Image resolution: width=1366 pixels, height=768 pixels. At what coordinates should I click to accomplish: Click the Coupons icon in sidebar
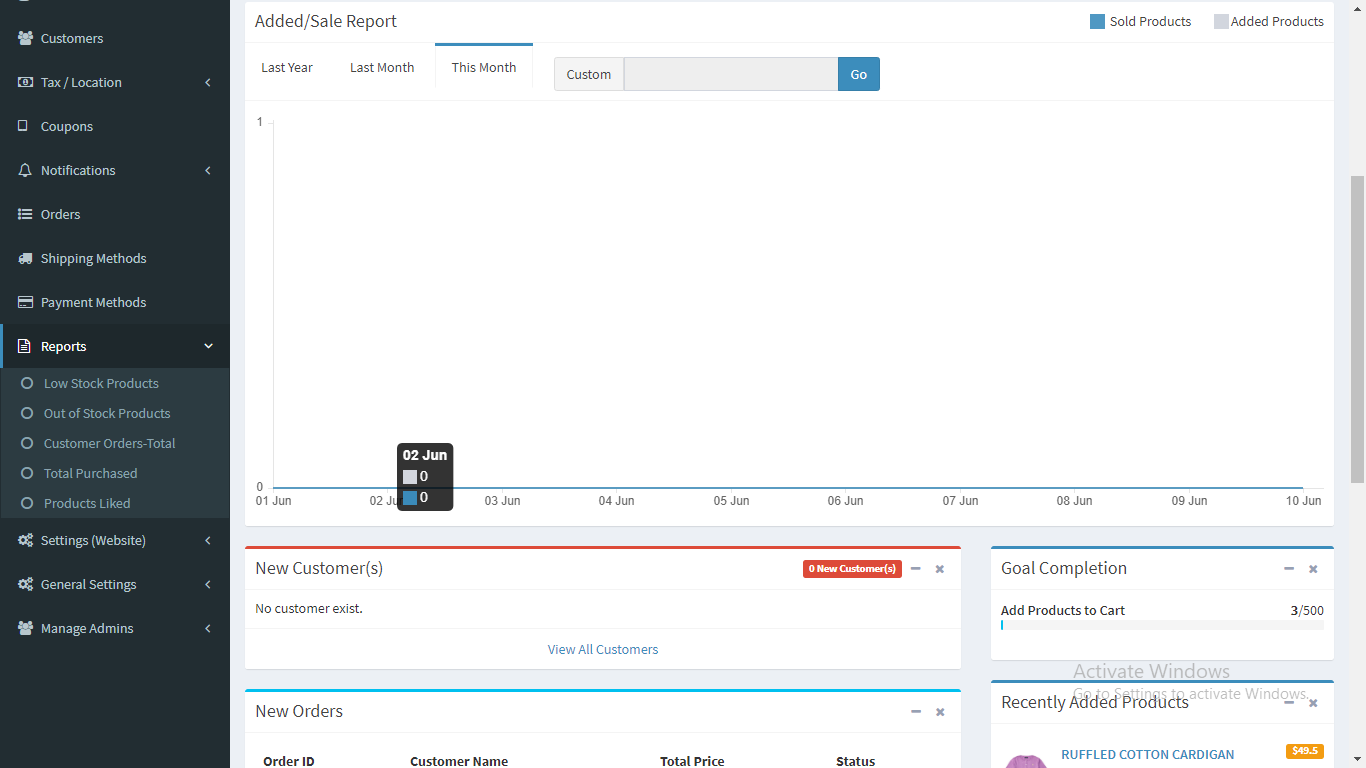point(24,126)
